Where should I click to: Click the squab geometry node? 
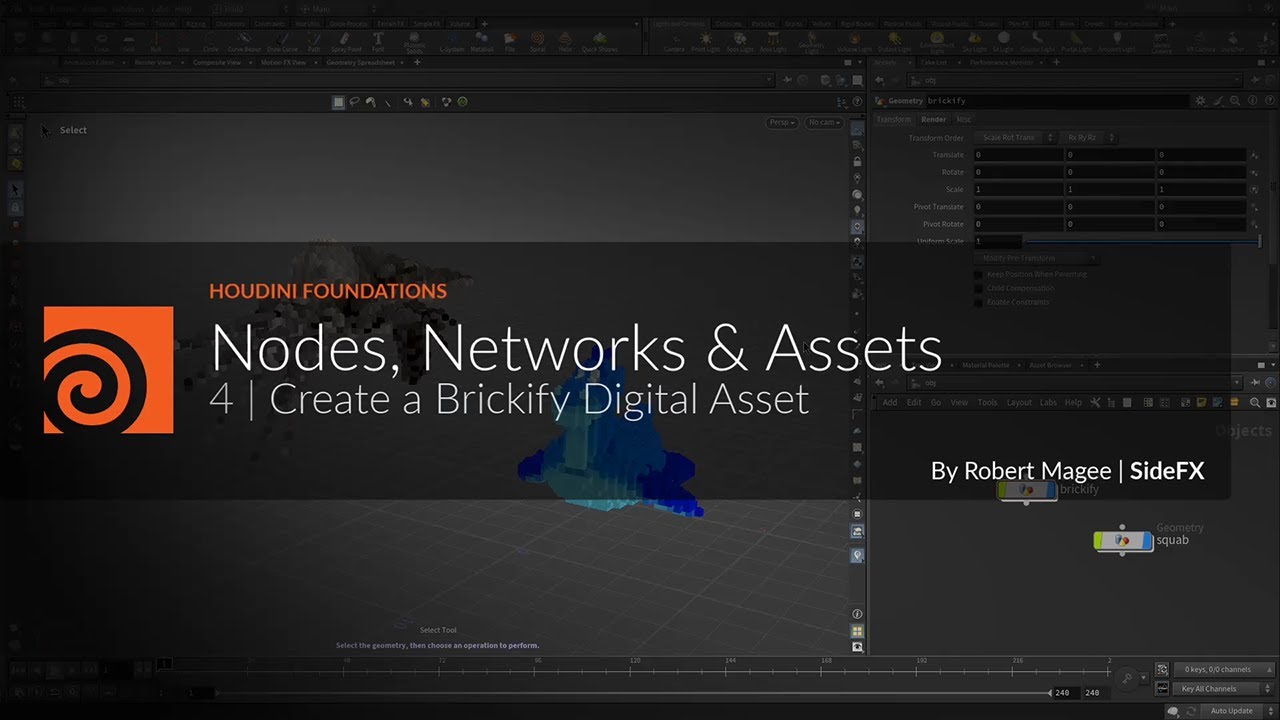(1123, 540)
